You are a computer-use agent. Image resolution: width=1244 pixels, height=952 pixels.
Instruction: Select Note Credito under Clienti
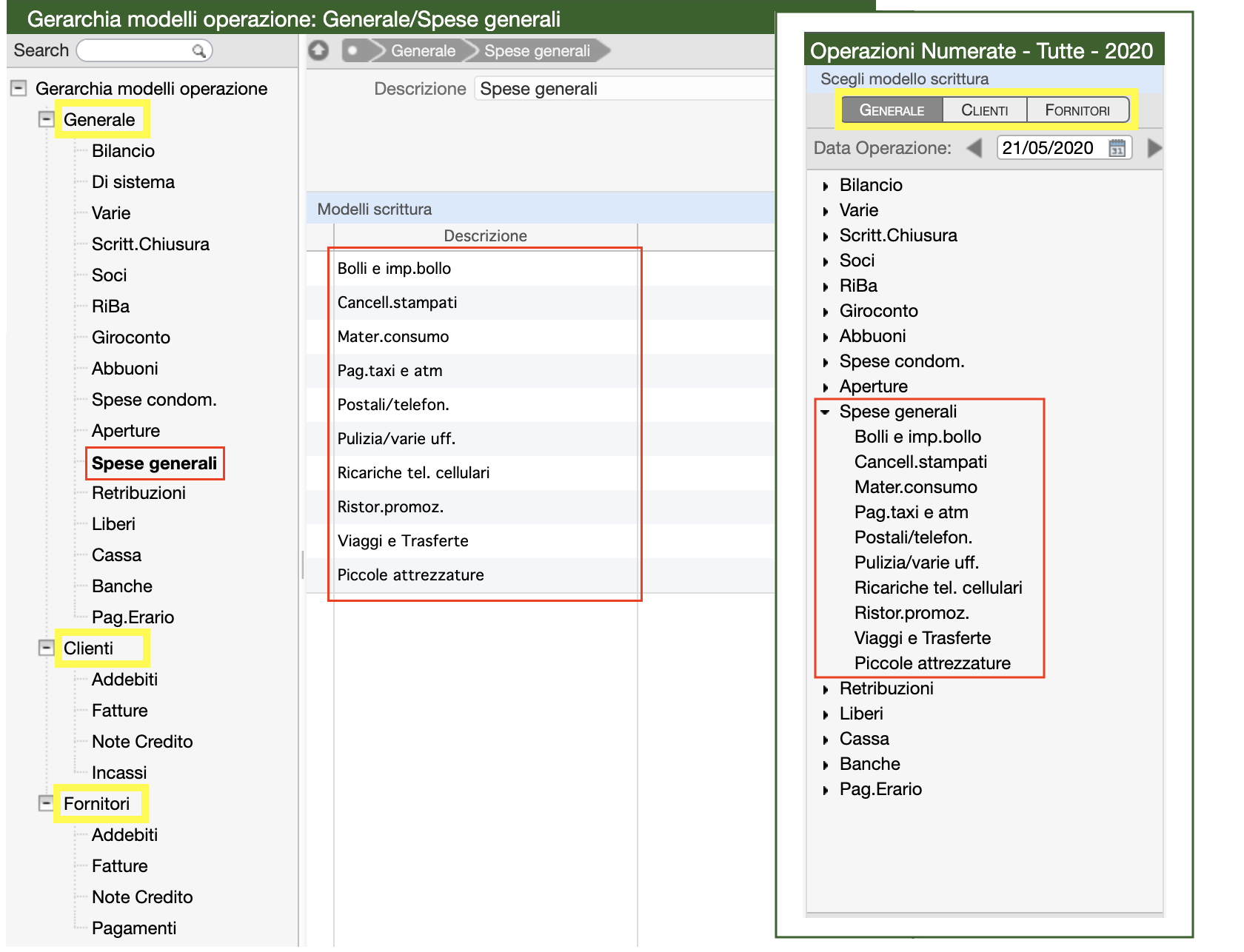(142, 741)
